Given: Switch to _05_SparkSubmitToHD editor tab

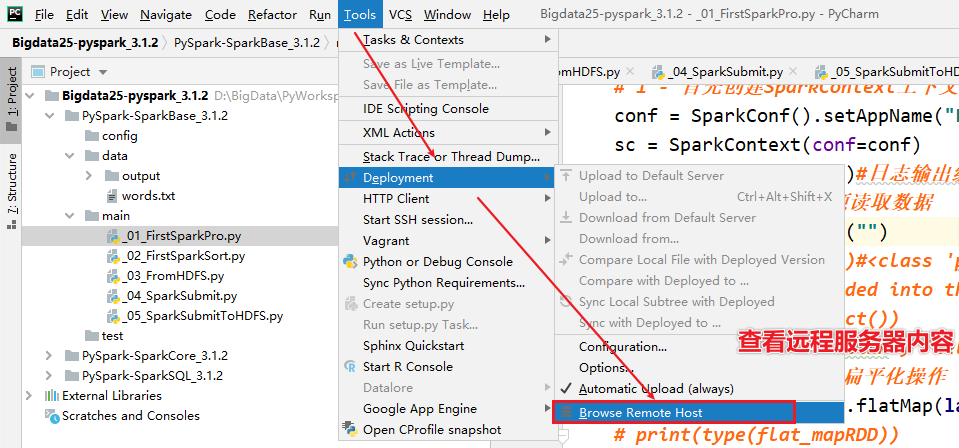Looking at the screenshot, I should [x=887, y=72].
